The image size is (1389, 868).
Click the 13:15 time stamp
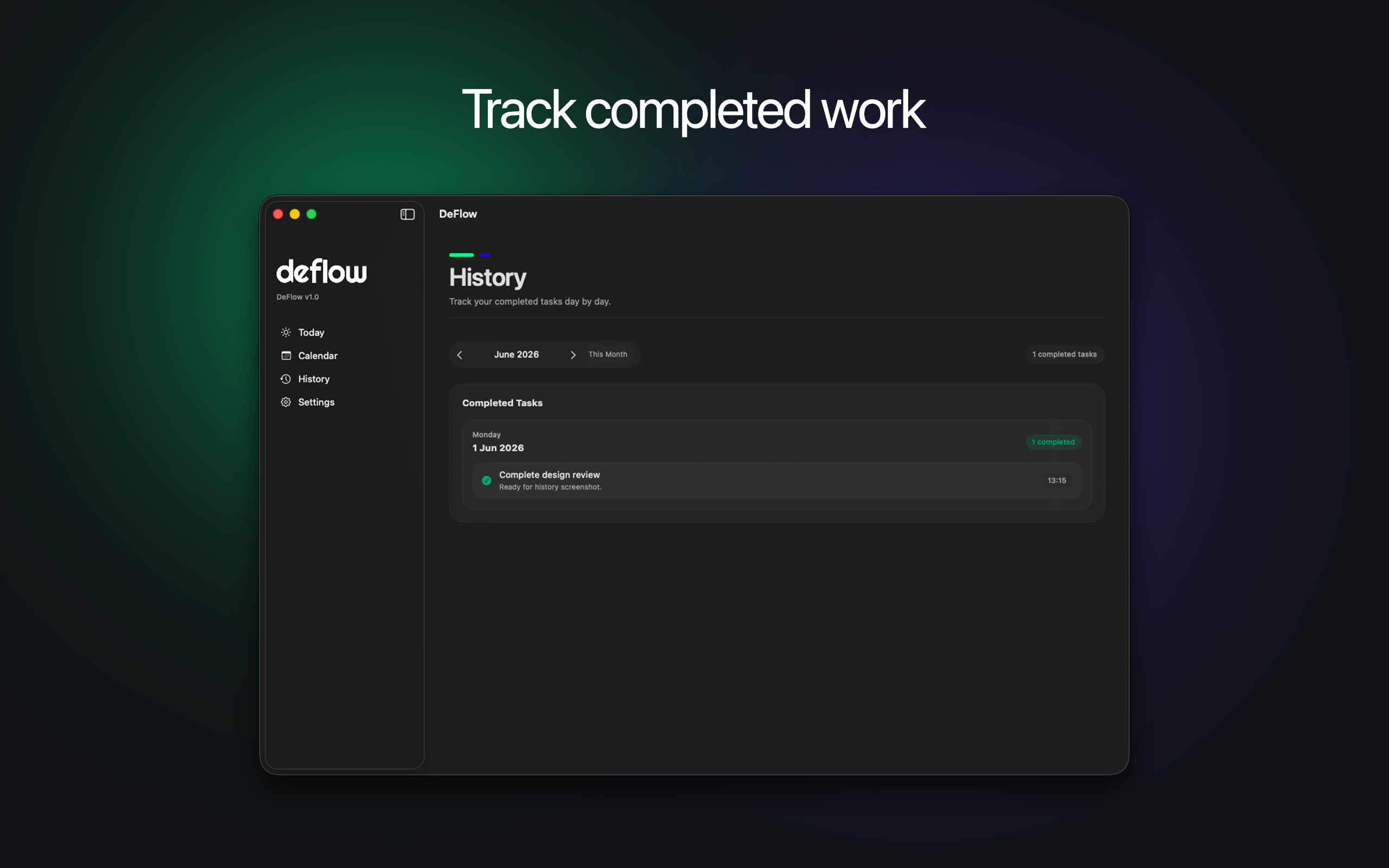click(1057, 481)
